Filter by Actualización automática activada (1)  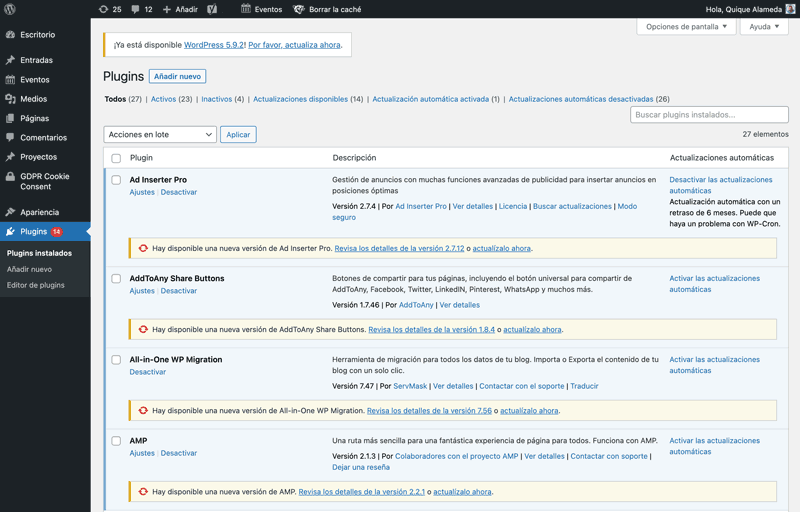pos(436,99)
